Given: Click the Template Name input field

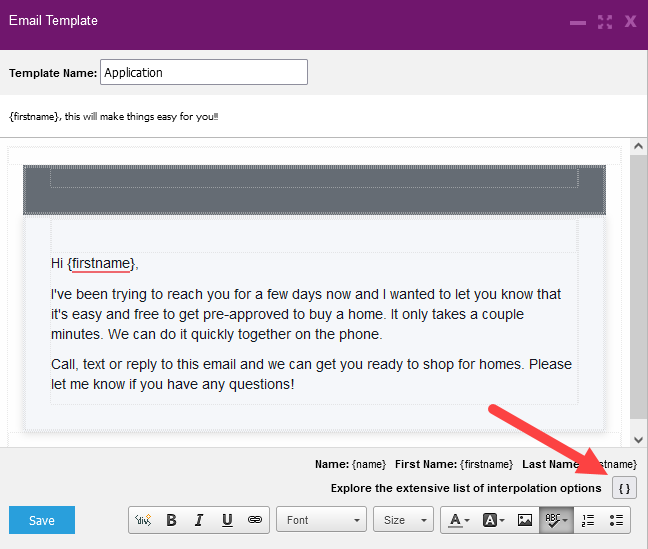Looking at the screenshot, I should click(x=204, y=72).
